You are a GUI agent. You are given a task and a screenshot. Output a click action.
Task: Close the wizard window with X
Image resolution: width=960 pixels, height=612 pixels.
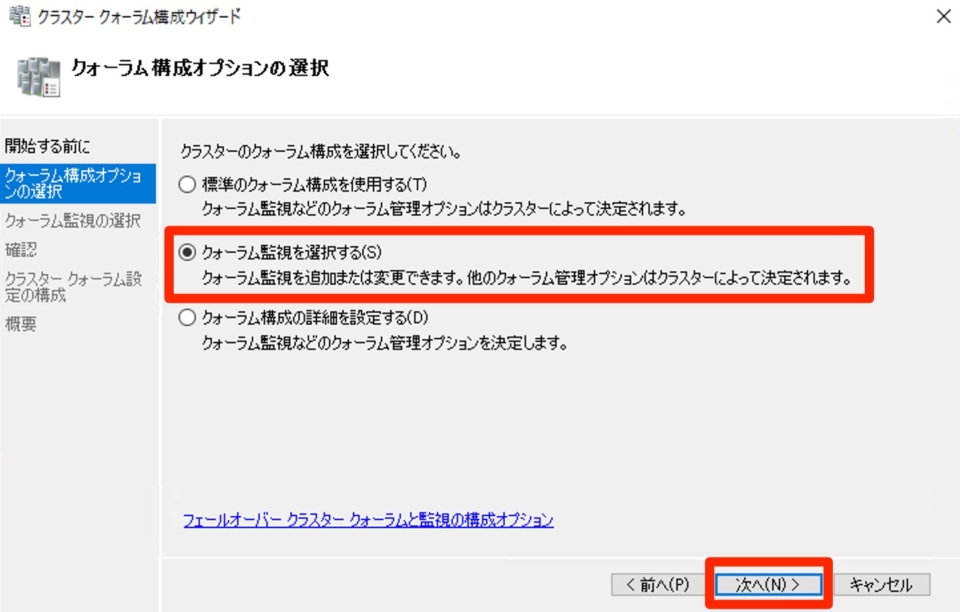coord(943,17)
